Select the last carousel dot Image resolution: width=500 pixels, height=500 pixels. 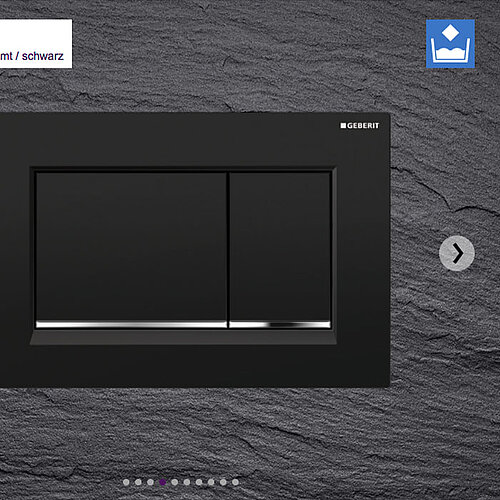pos(235,482)
